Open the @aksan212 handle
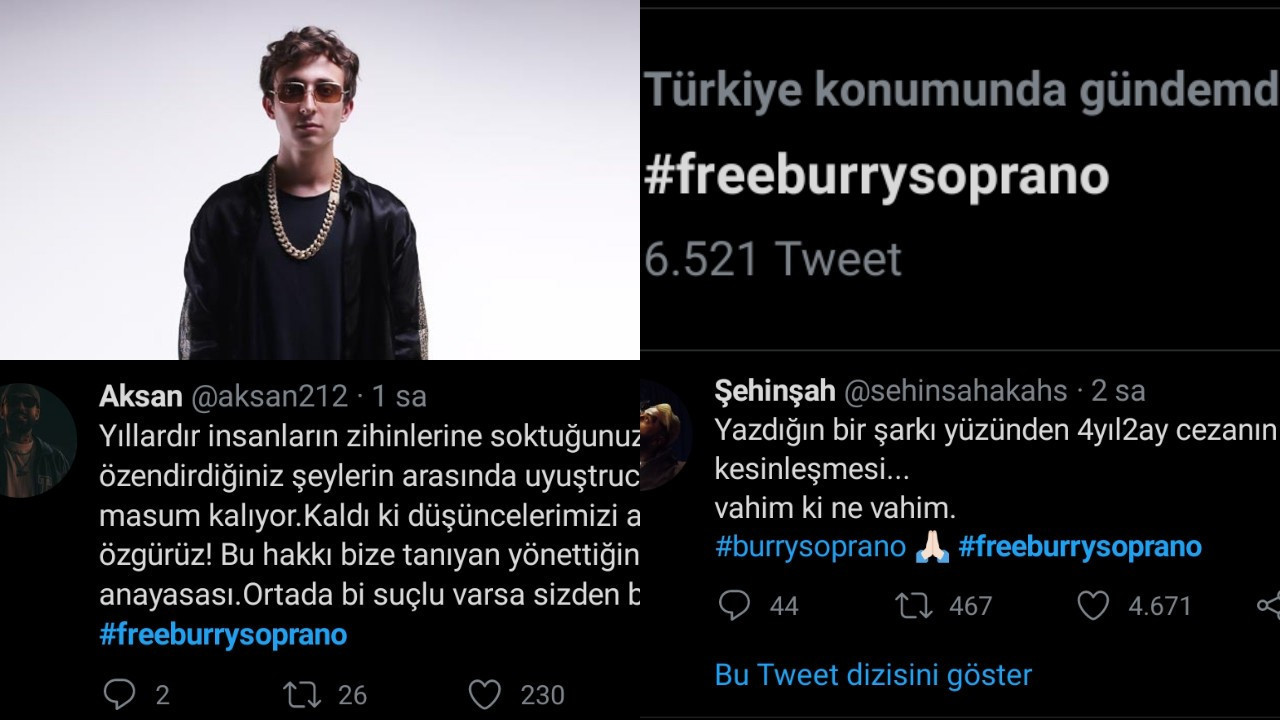 [x=269, y=396]
